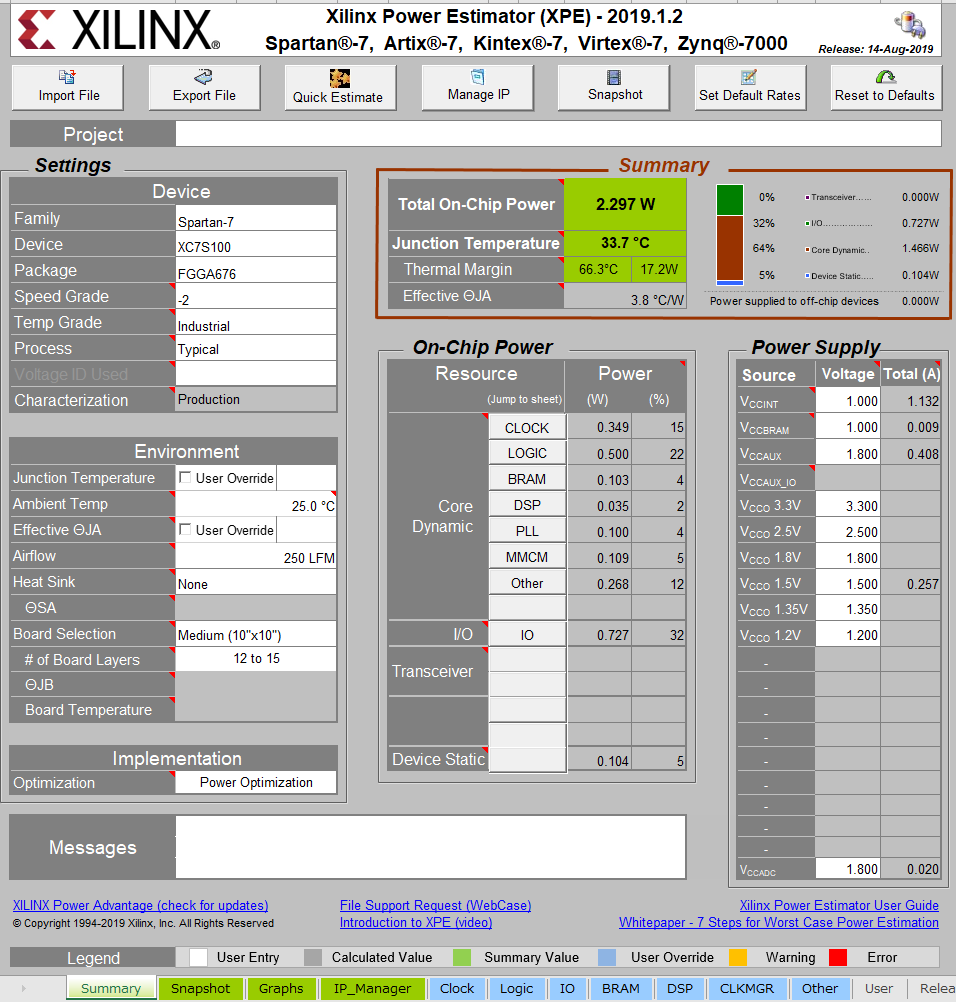The image size is (956, 1002).
Task: Jump to the IO resource sheet
Action: [527, 635]
